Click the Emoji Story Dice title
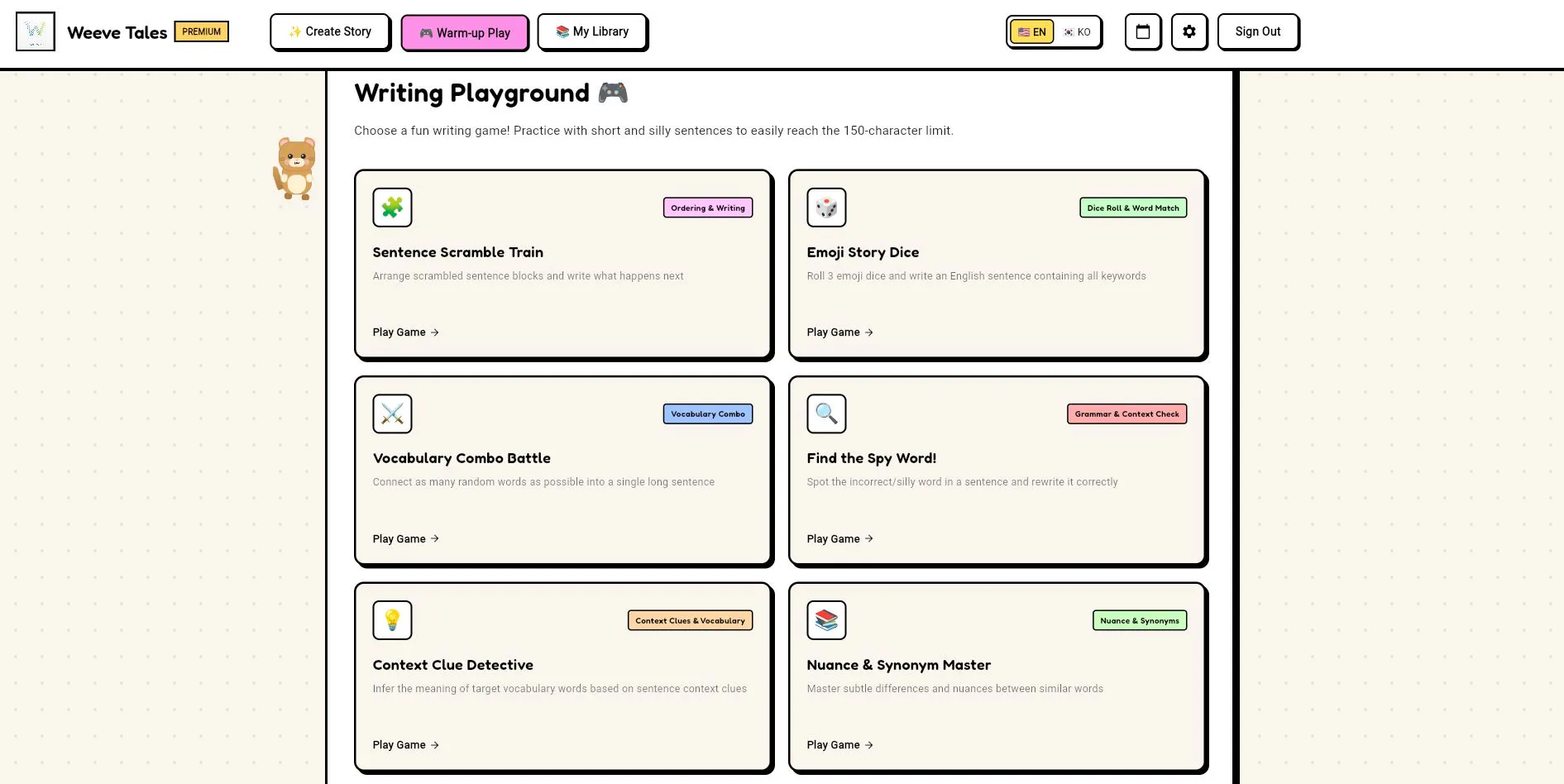Viewport: 1564px width, 784px height. point(863,252)
